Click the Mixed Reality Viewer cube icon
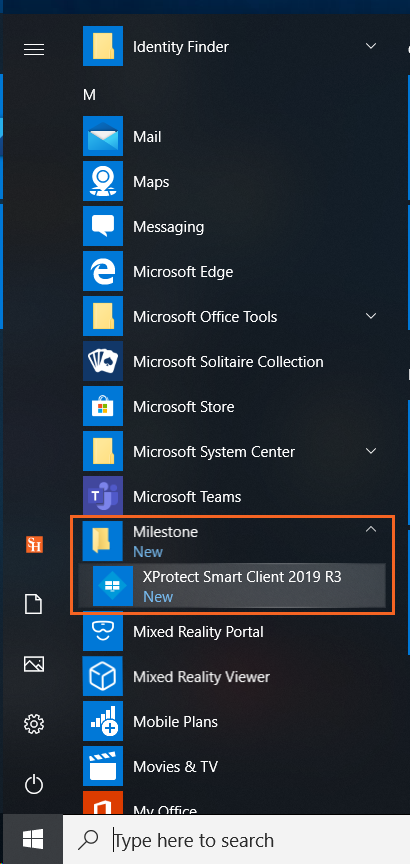This screenshot has width=410, height=864. (x=102, y=676)
